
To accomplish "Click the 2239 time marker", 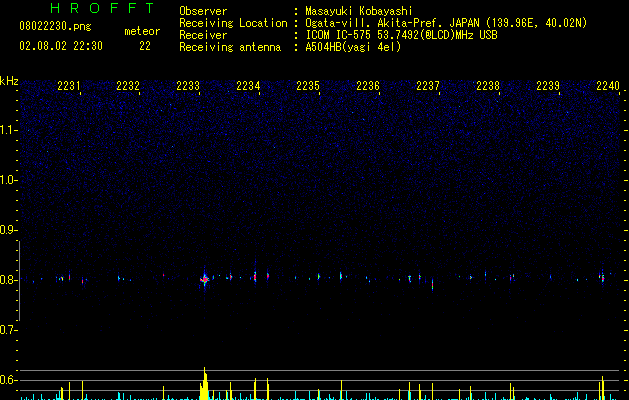I will (x=548, y=86).
